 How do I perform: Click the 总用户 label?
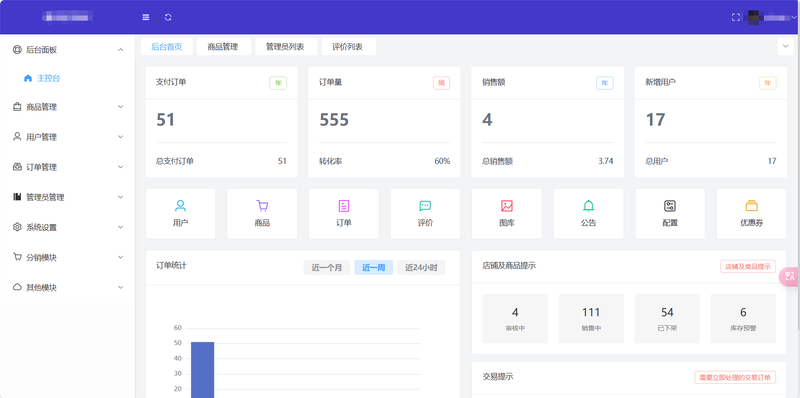657,161
